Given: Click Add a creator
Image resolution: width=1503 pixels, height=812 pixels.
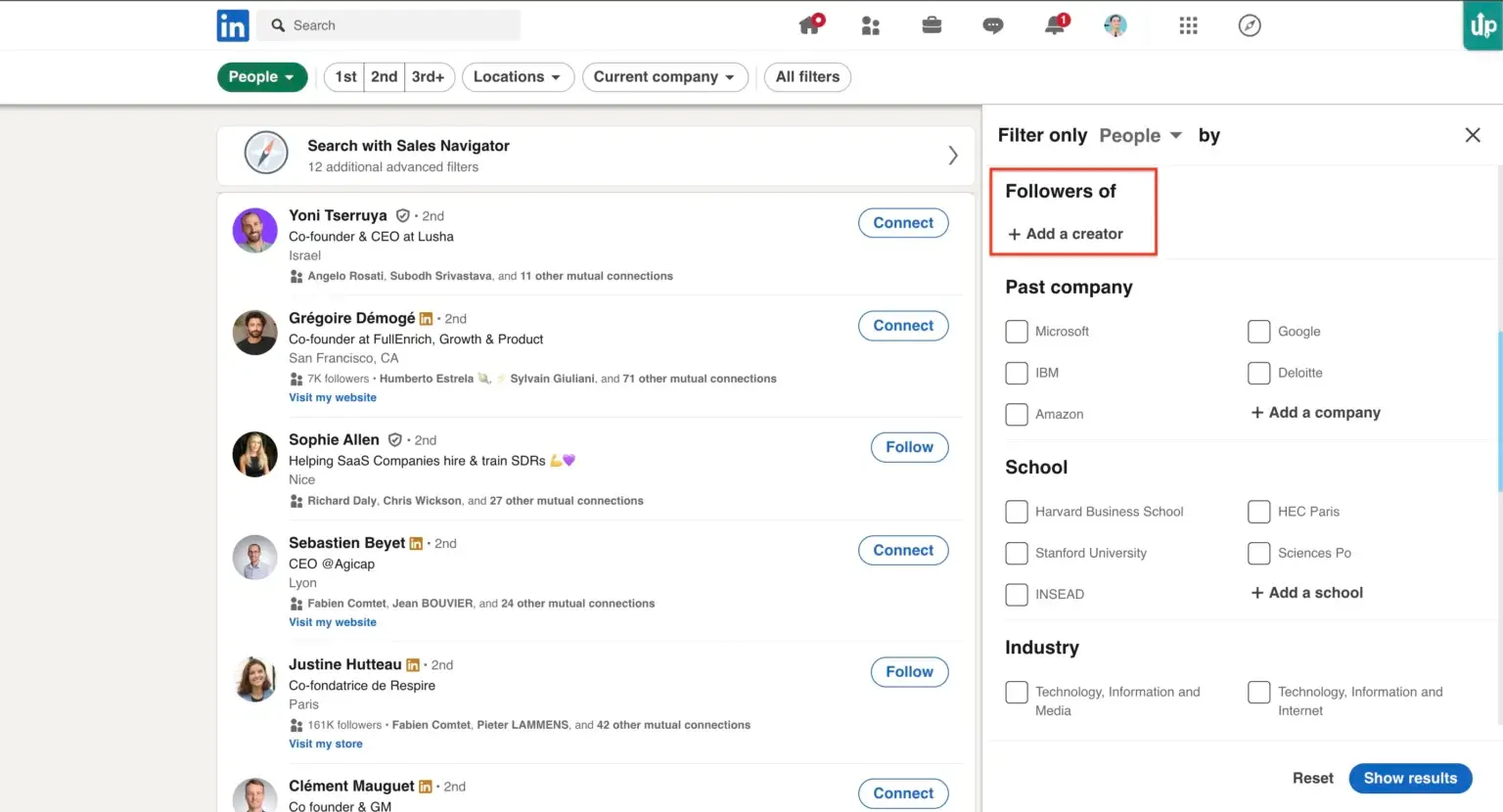Looking at the screenshot, I should pos(1066,234).
